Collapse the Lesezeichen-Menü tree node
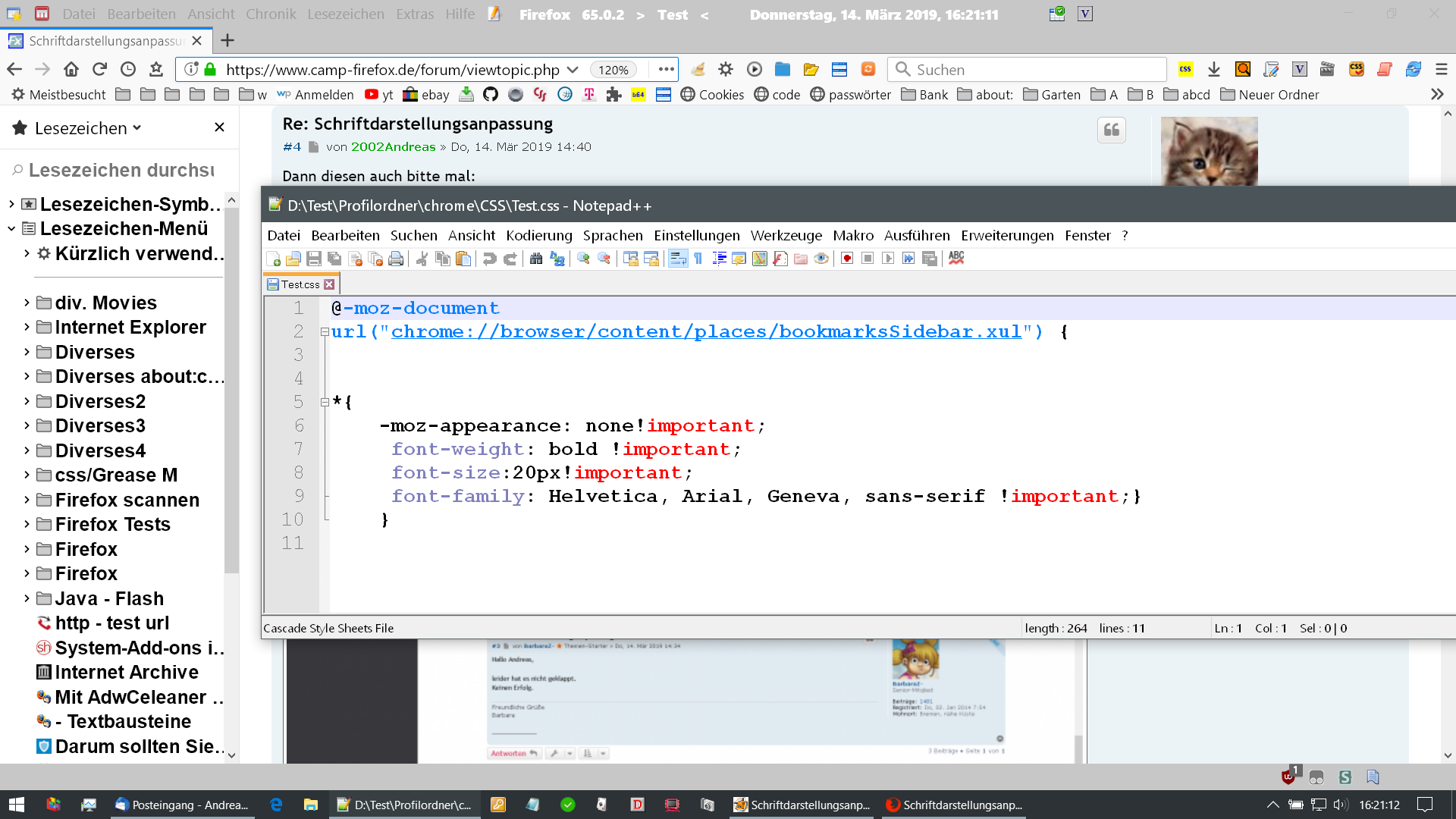This screenshot has width=1456, height=819. [x=11, y=228]
